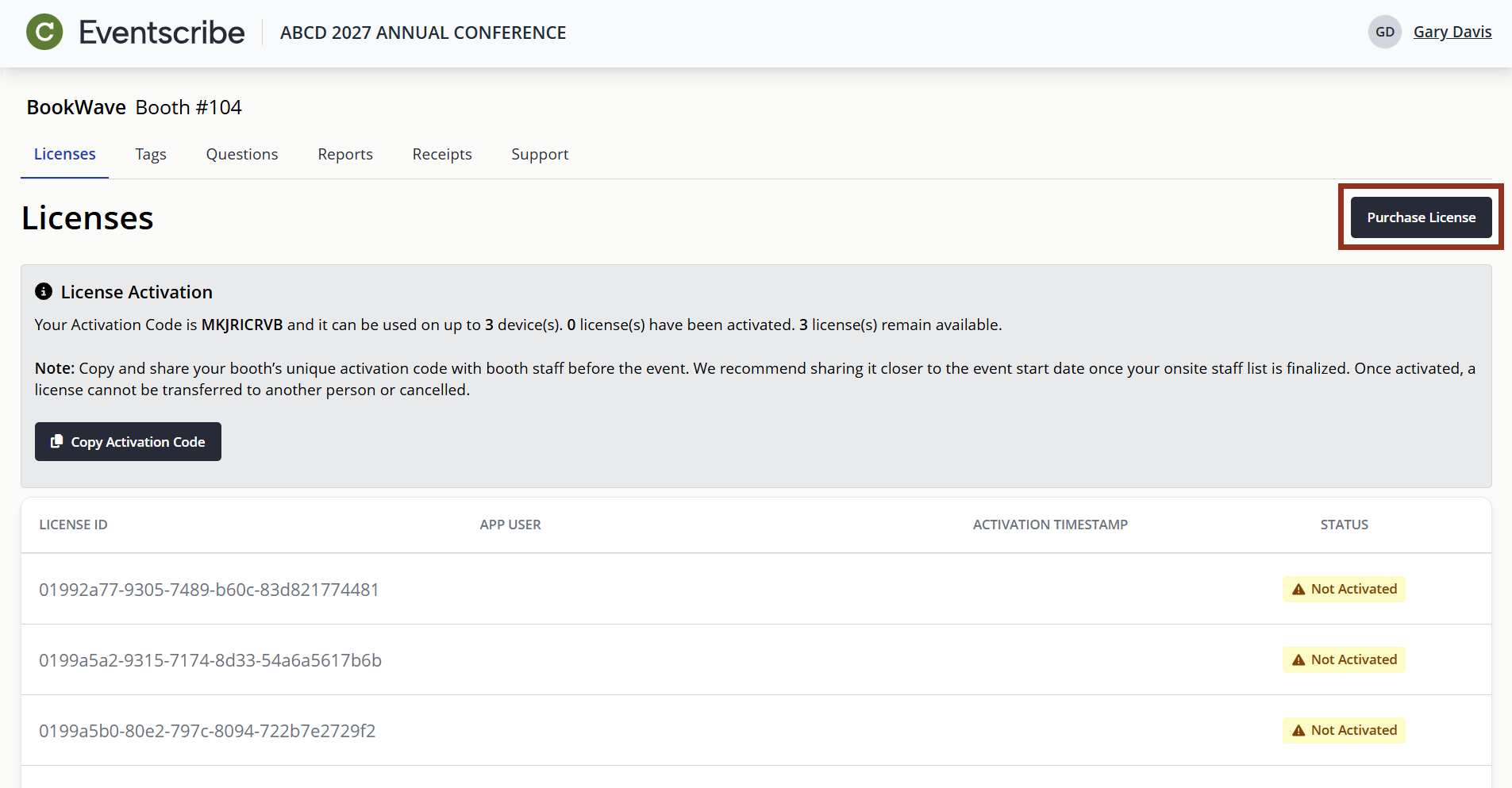Select the Questions tab
Viewport: 1512px width, 788px height.
(x=241, y=154)
